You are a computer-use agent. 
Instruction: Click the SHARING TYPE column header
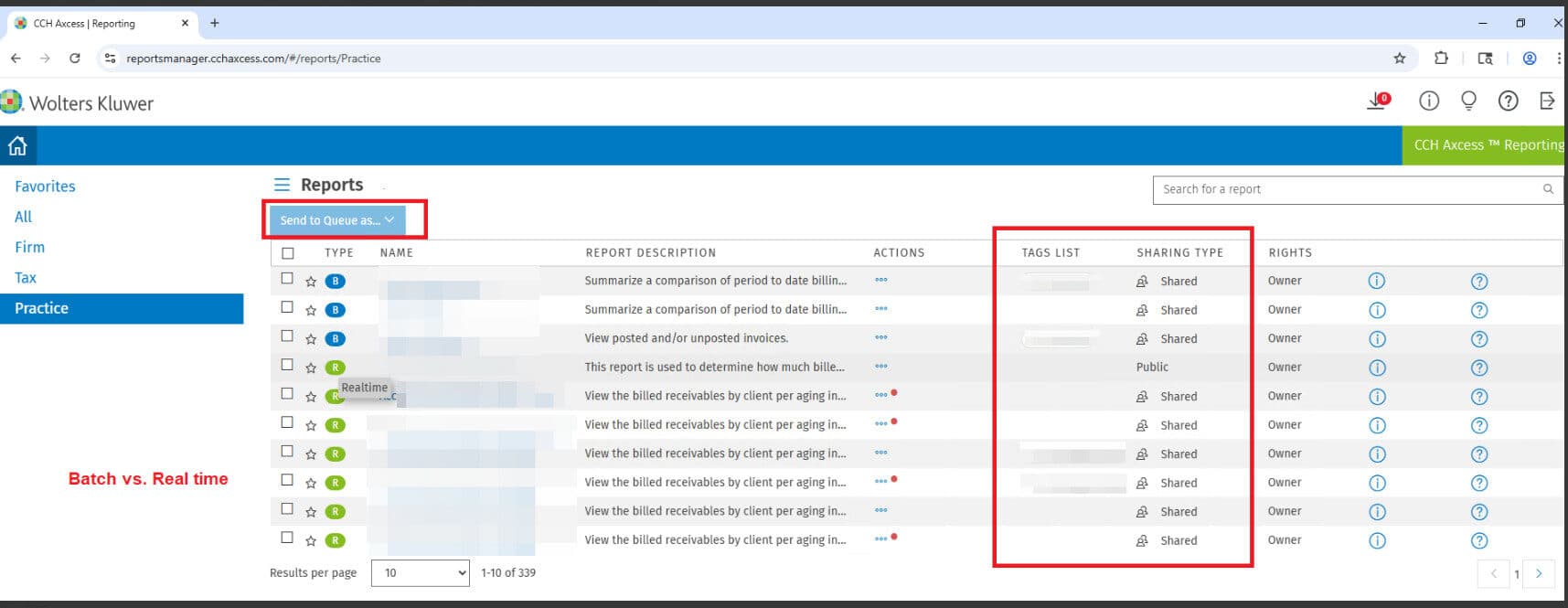pos(1179,252)
